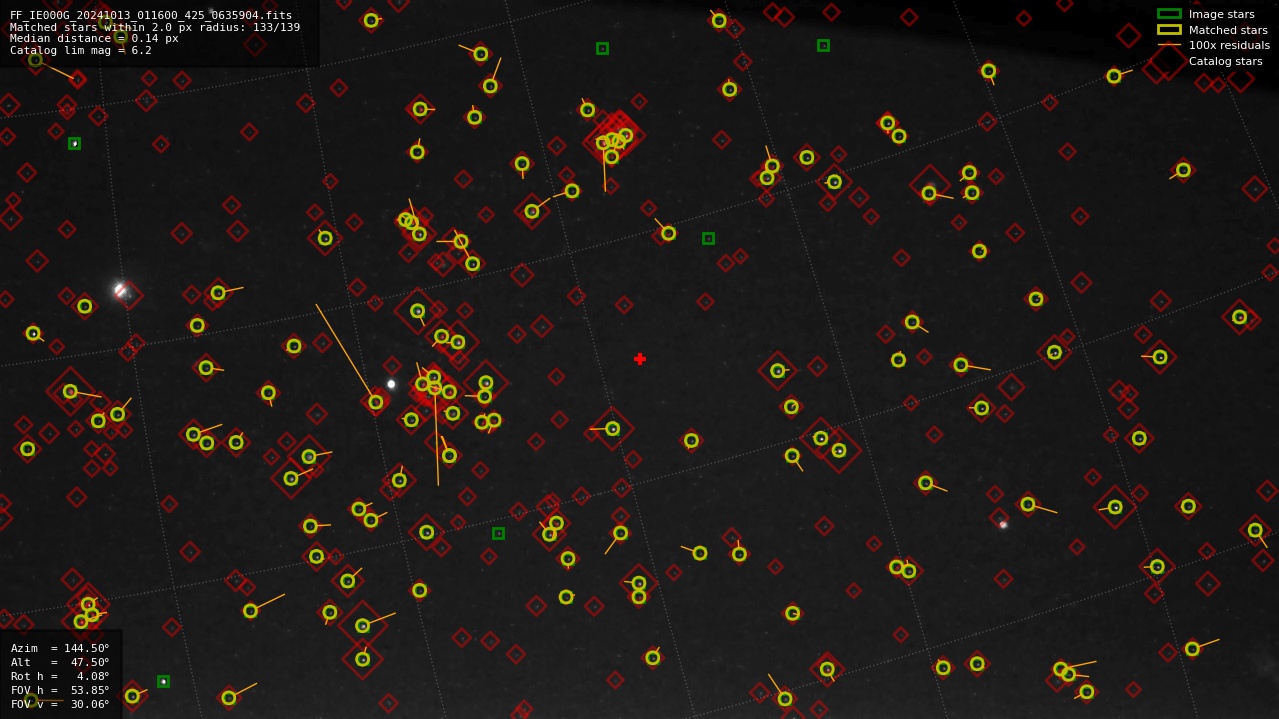The height and width of the screenshot is (719, 1279).
Task: Click the red plus marker at image center
Action: [x=640, y=359]
